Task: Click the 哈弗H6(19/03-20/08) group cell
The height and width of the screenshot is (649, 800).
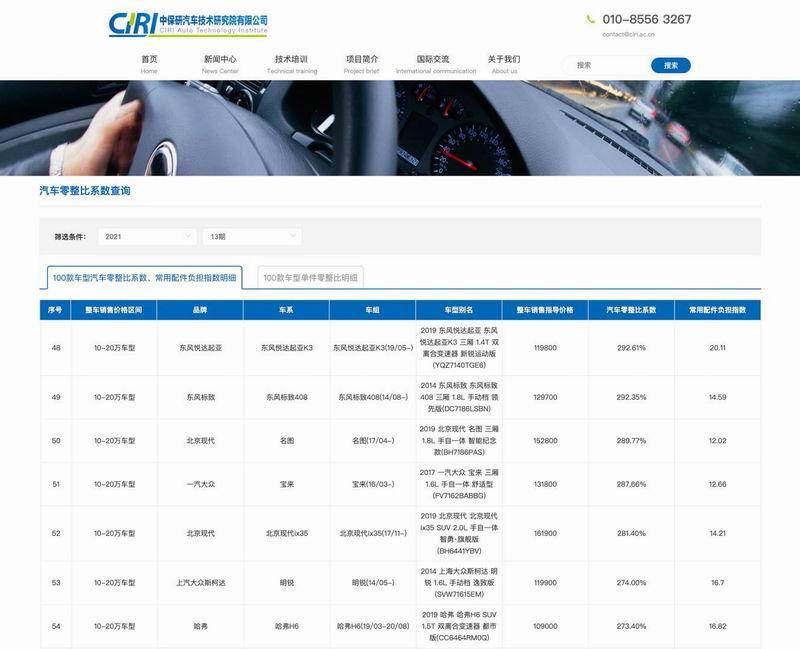Action: [x=373, y=626]
